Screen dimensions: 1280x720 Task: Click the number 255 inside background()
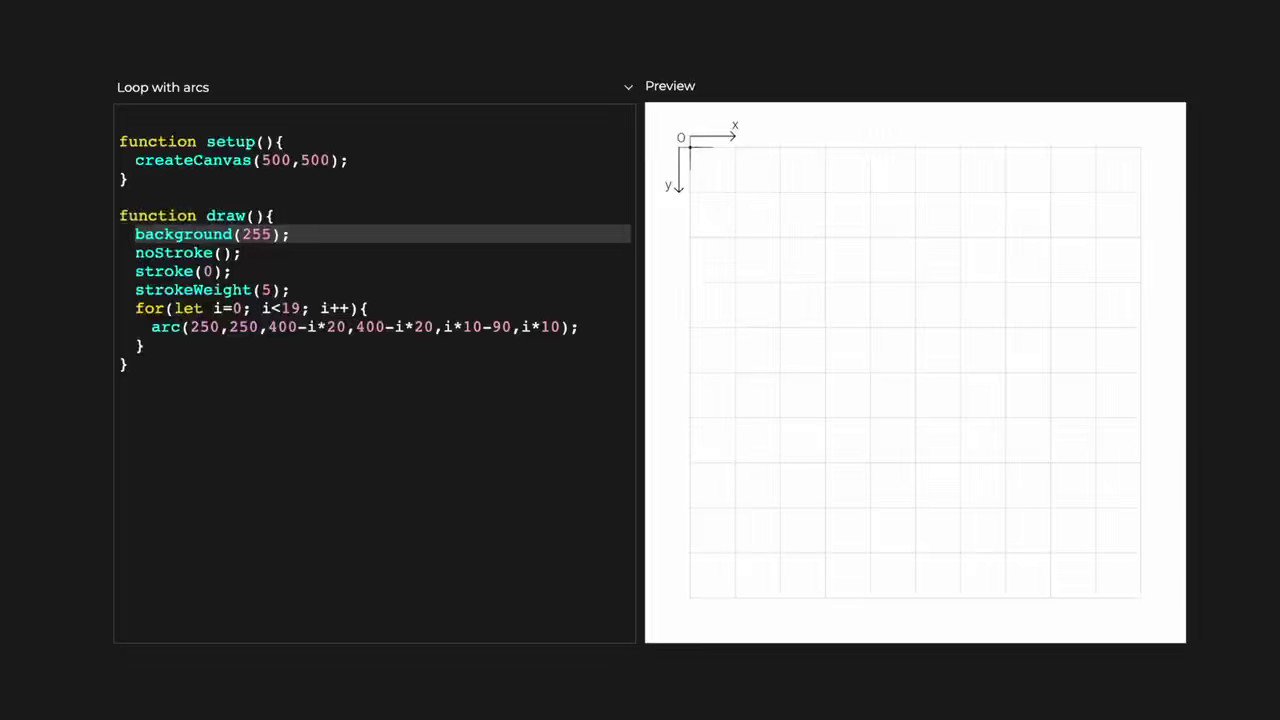coord(257,234)
